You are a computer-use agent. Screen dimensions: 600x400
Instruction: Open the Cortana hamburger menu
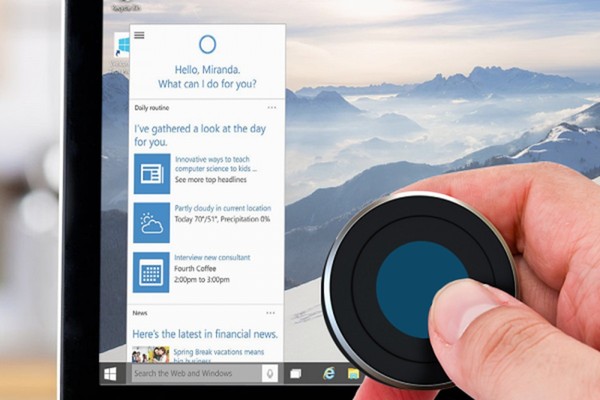point(139,35)
